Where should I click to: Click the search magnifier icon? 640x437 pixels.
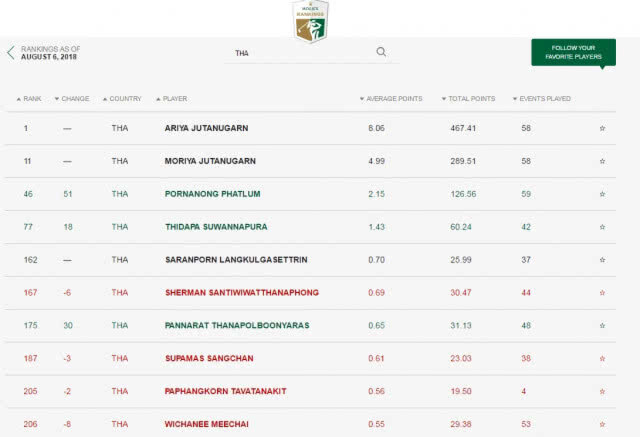381,52
